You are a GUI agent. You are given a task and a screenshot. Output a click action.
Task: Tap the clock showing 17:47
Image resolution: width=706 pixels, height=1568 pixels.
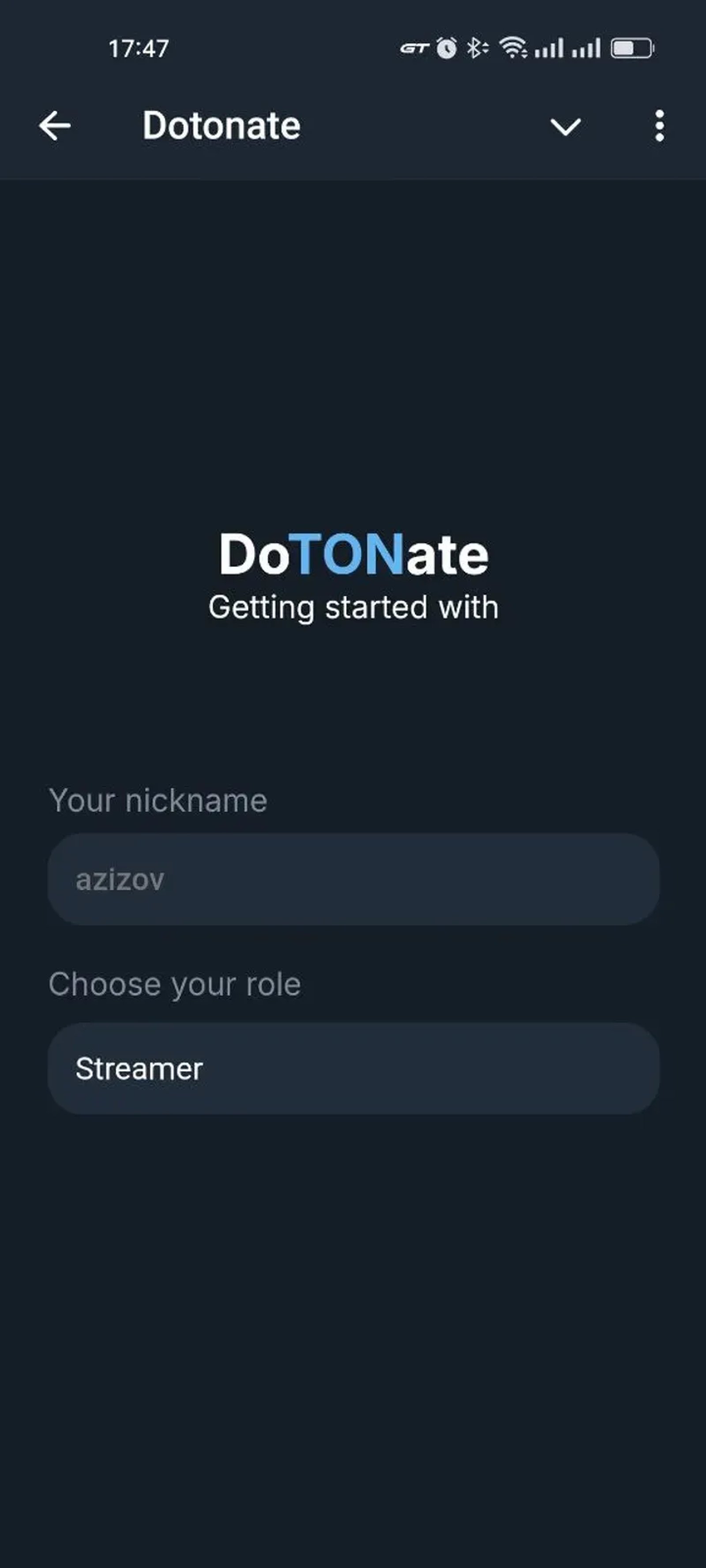tap(136, 49)
